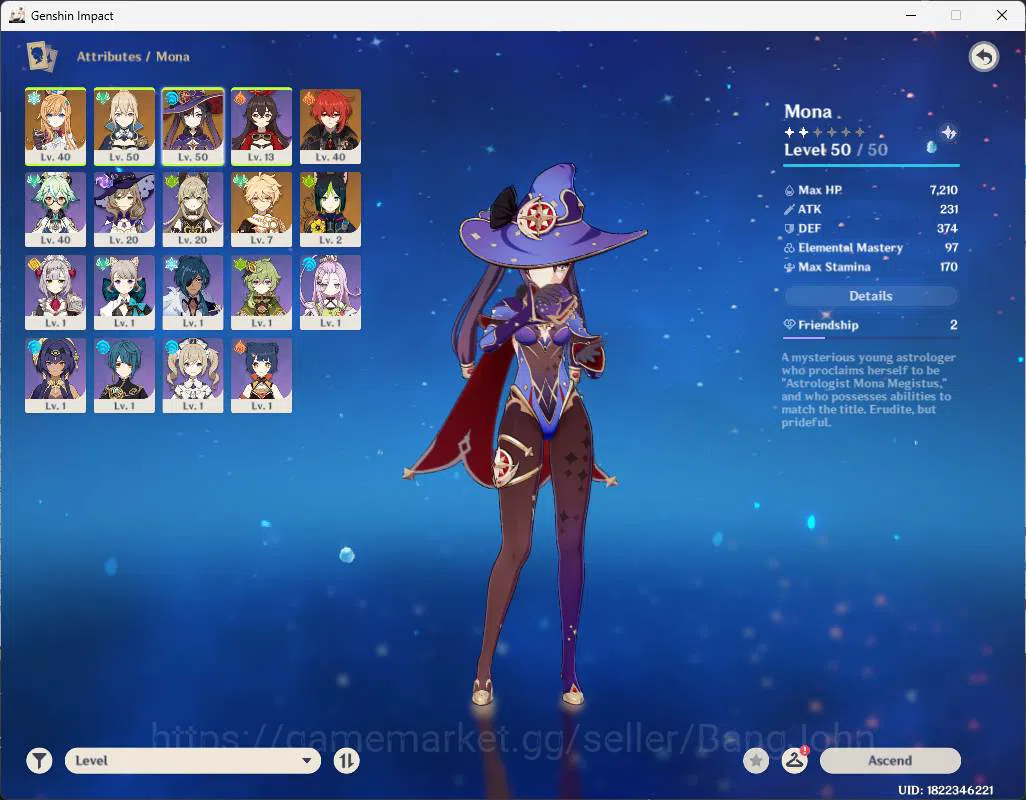Click the 'Attributes / Mona' heading
Image resolution: width=1026 pixels, height=800 pixels.
[x=133, y=57]
